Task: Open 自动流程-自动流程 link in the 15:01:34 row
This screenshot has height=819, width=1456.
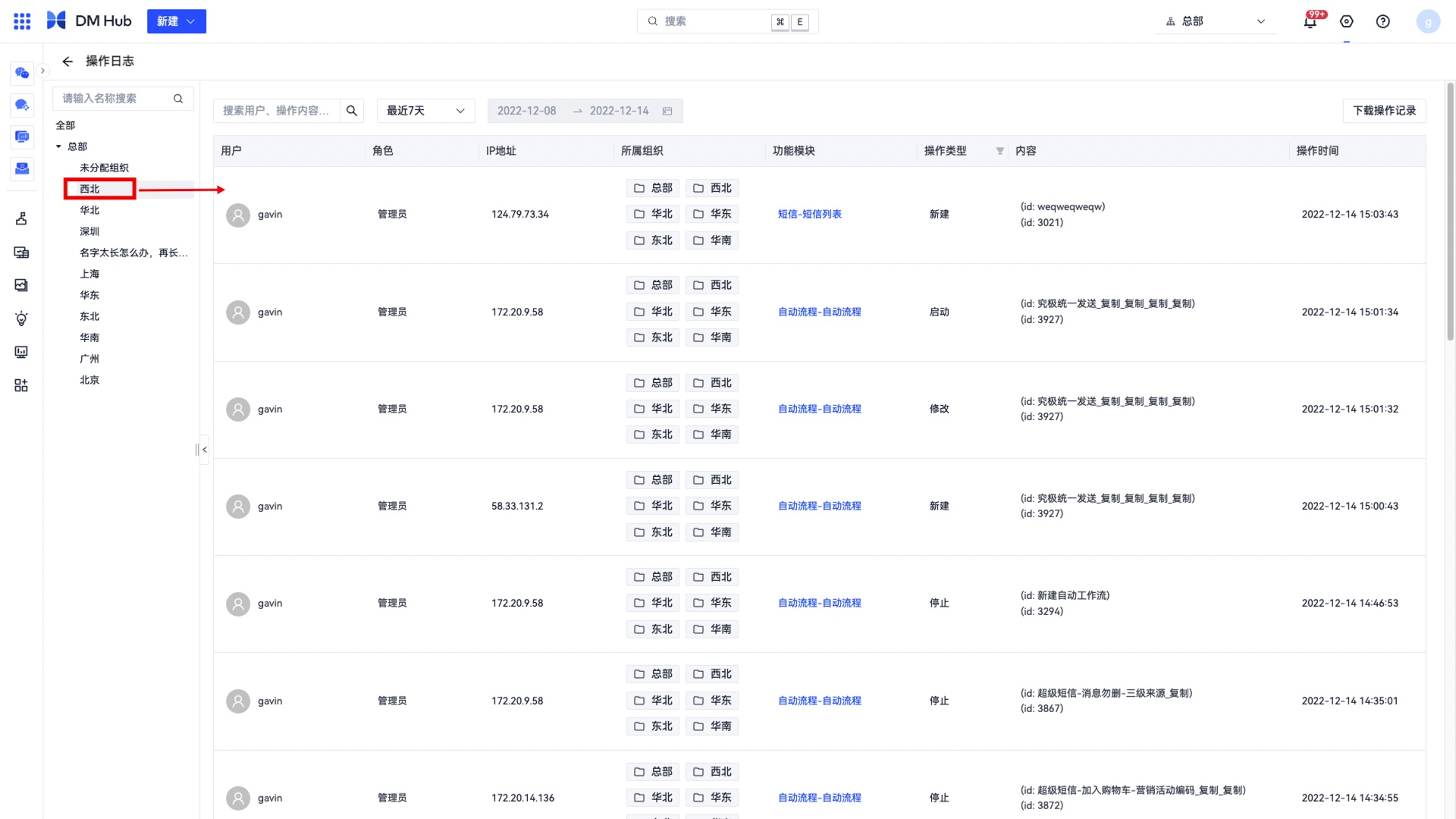Action: (819, 312)
